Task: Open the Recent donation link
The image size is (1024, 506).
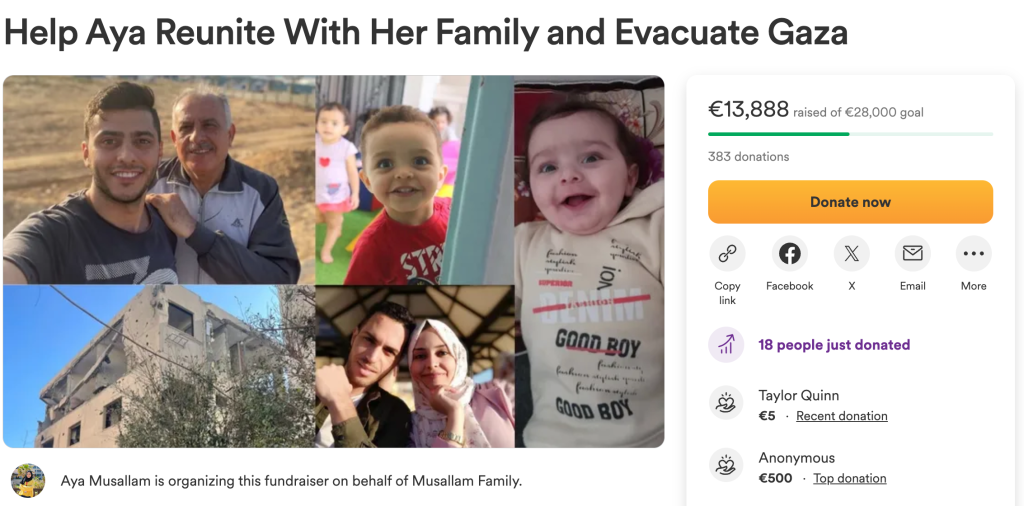Action: click(x=841, y=416)
